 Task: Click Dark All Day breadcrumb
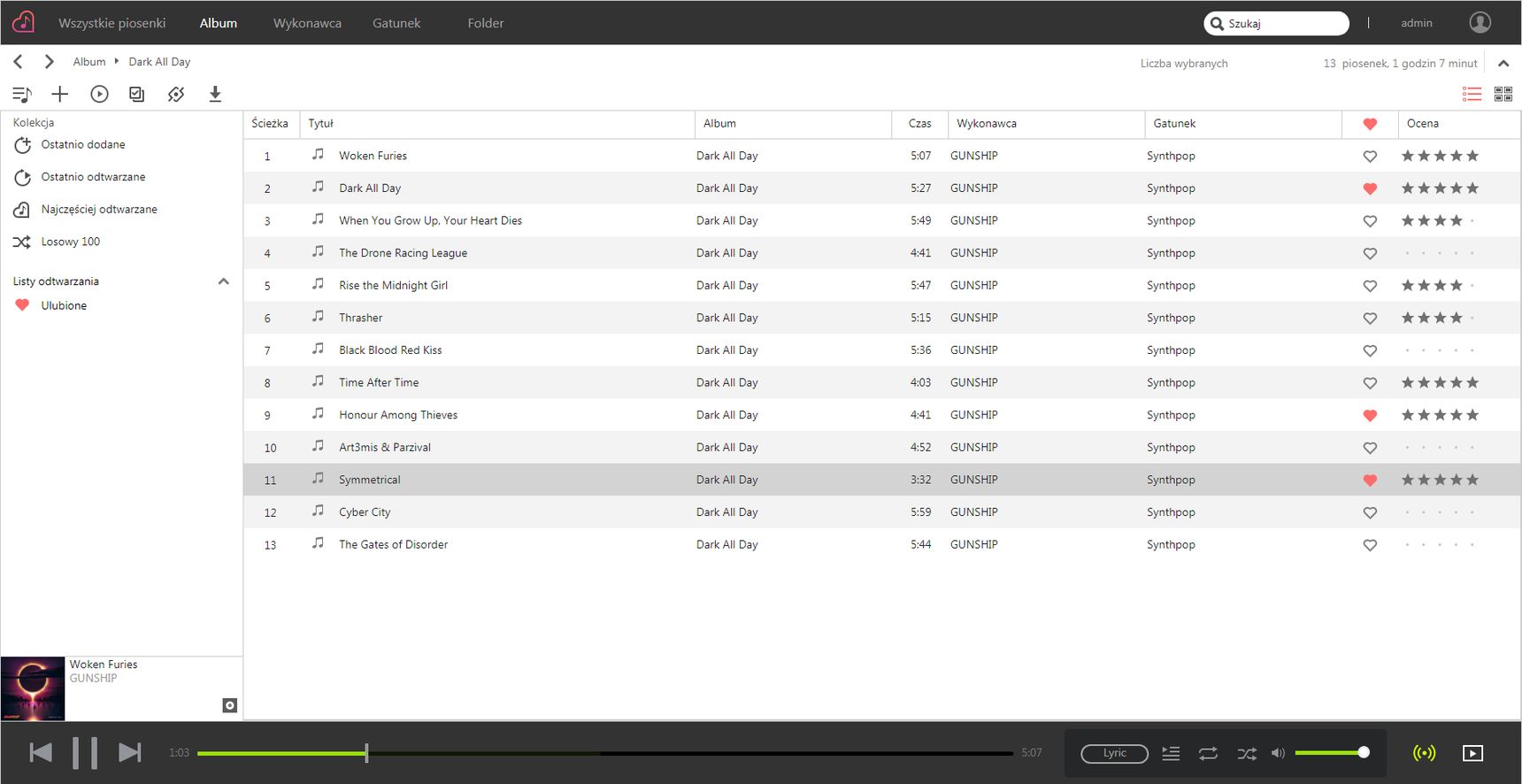pyautogui.click(x=159, y=62)
